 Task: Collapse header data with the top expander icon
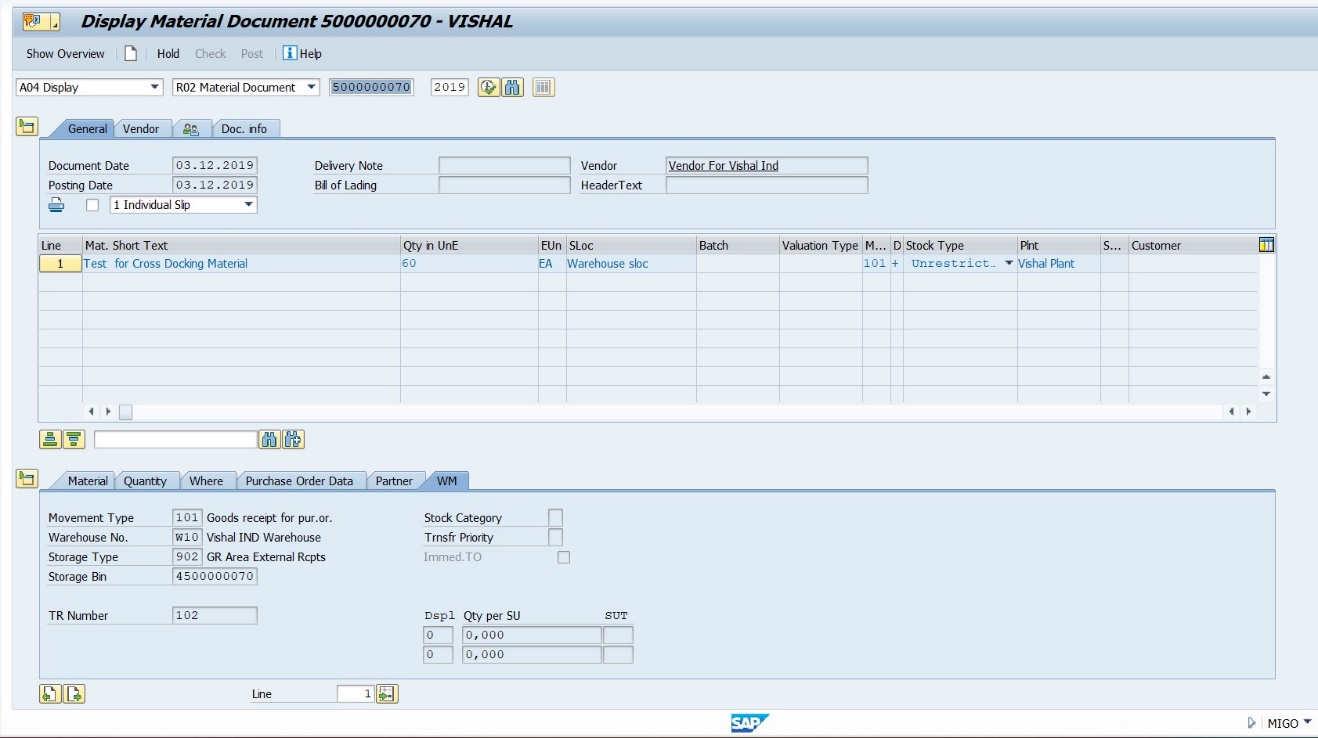pos(27,126)
